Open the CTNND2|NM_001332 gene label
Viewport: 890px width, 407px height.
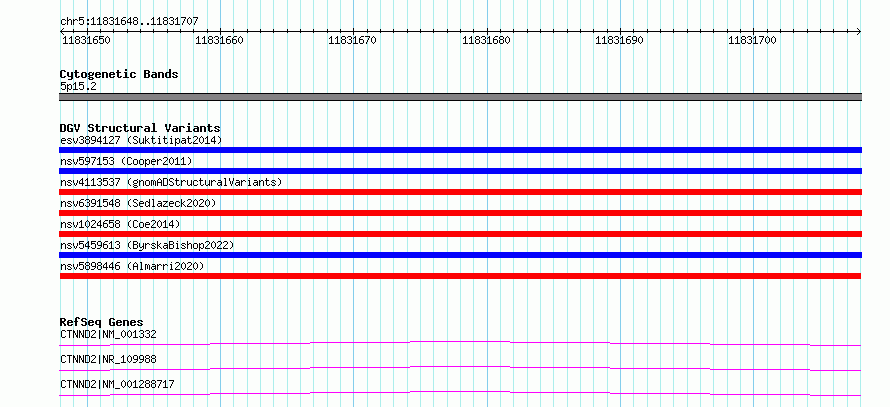108,334
